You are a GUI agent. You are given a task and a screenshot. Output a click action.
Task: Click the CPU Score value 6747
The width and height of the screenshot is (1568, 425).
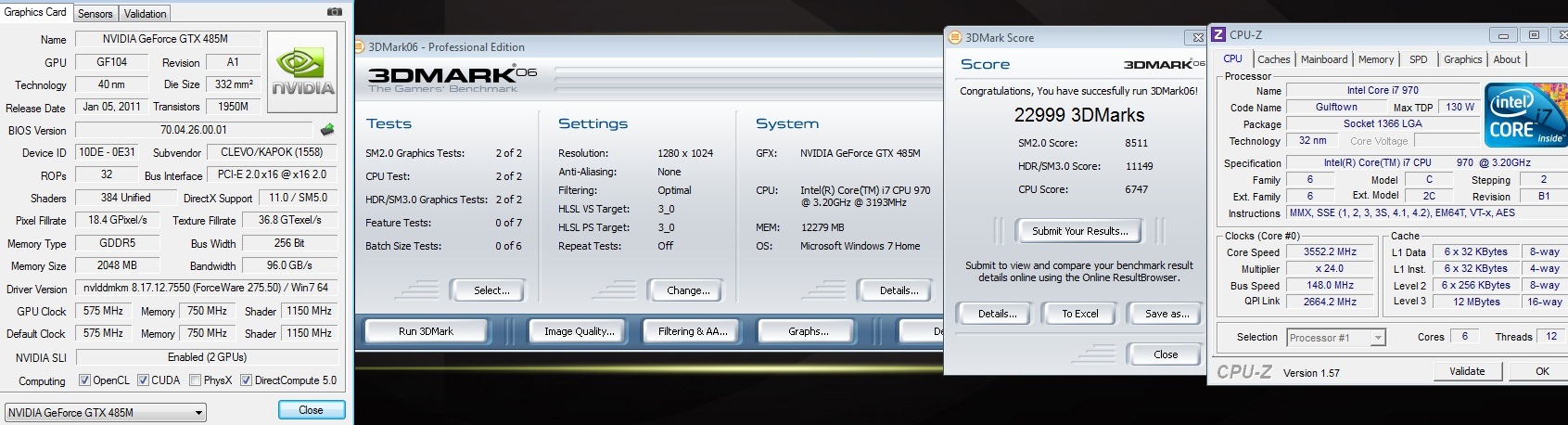(x=1136, y=189)
